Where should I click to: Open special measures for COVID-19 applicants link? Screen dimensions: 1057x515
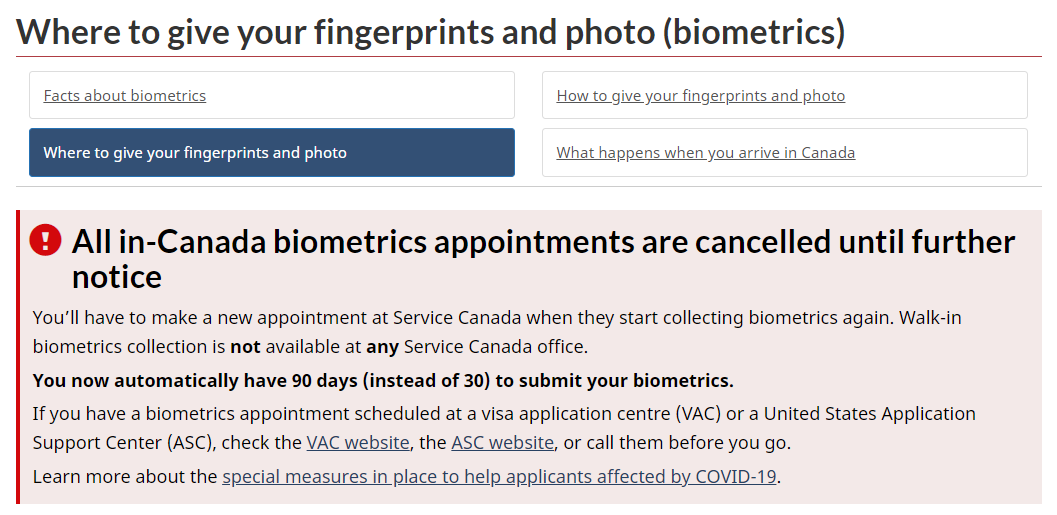pyautogui.click(x=499, y=476)
